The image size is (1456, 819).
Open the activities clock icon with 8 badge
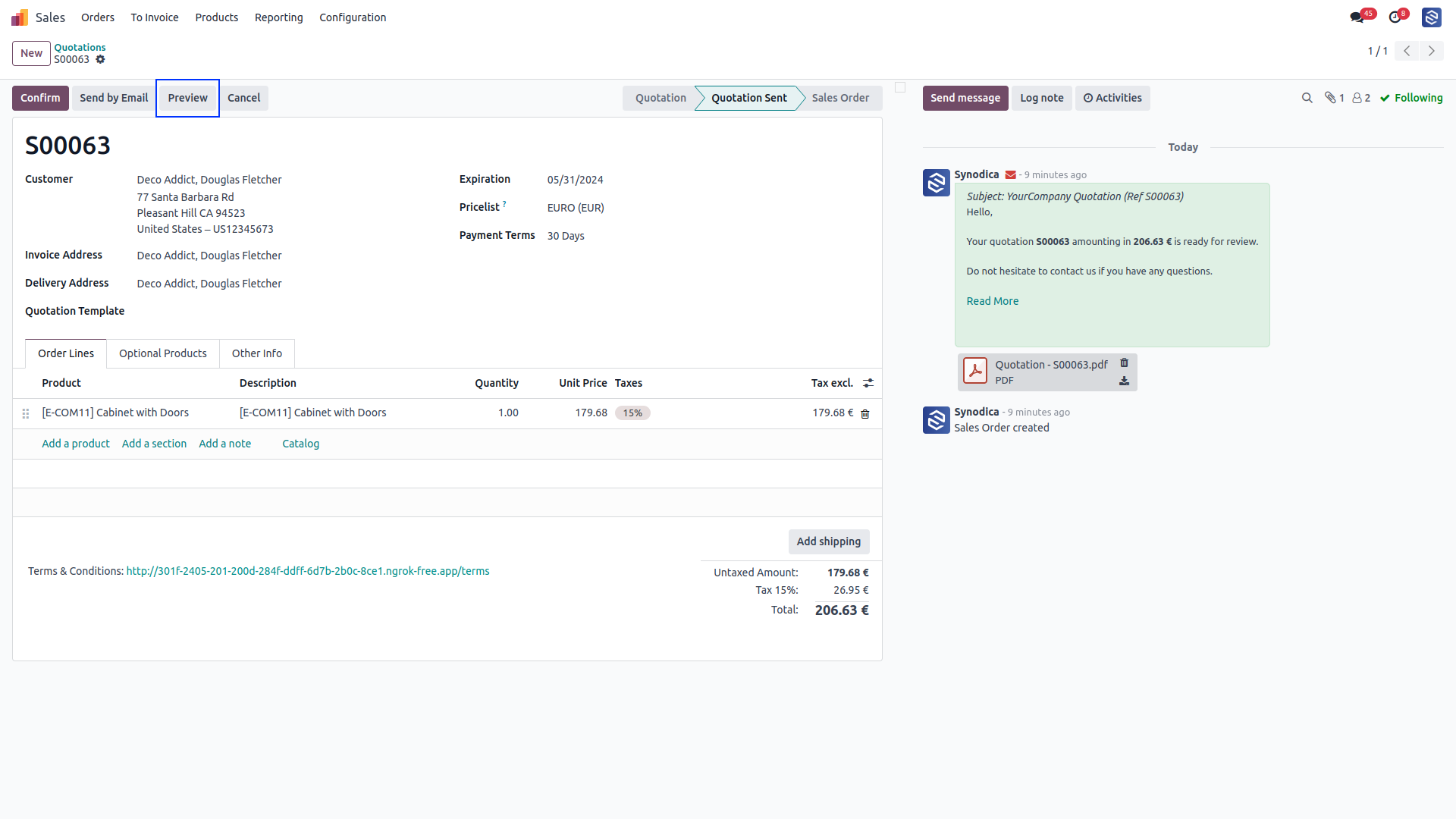point(1395,17)
